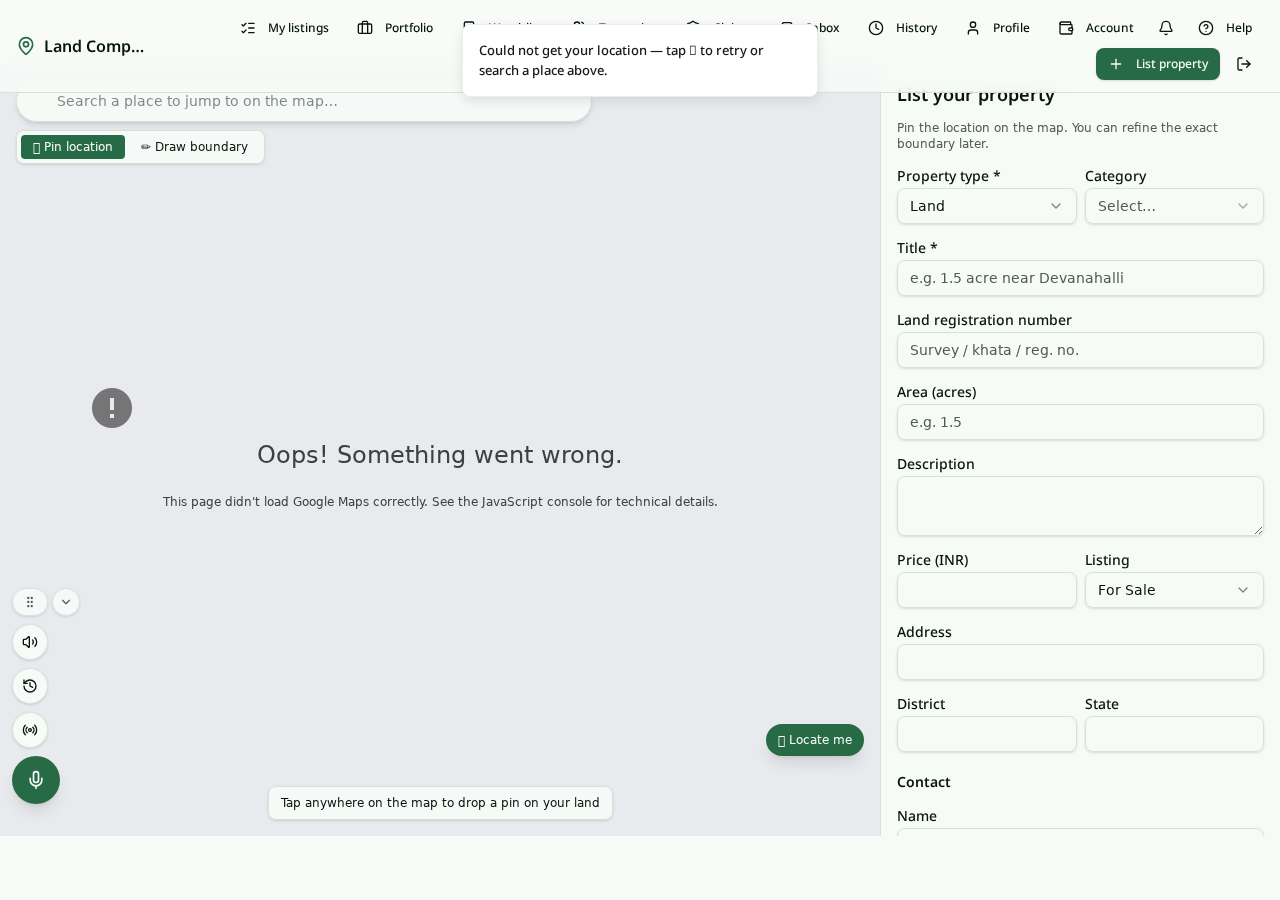1280x900 pixels.
Task: Click the plus icon in List property
Action: pos(1116,64)
